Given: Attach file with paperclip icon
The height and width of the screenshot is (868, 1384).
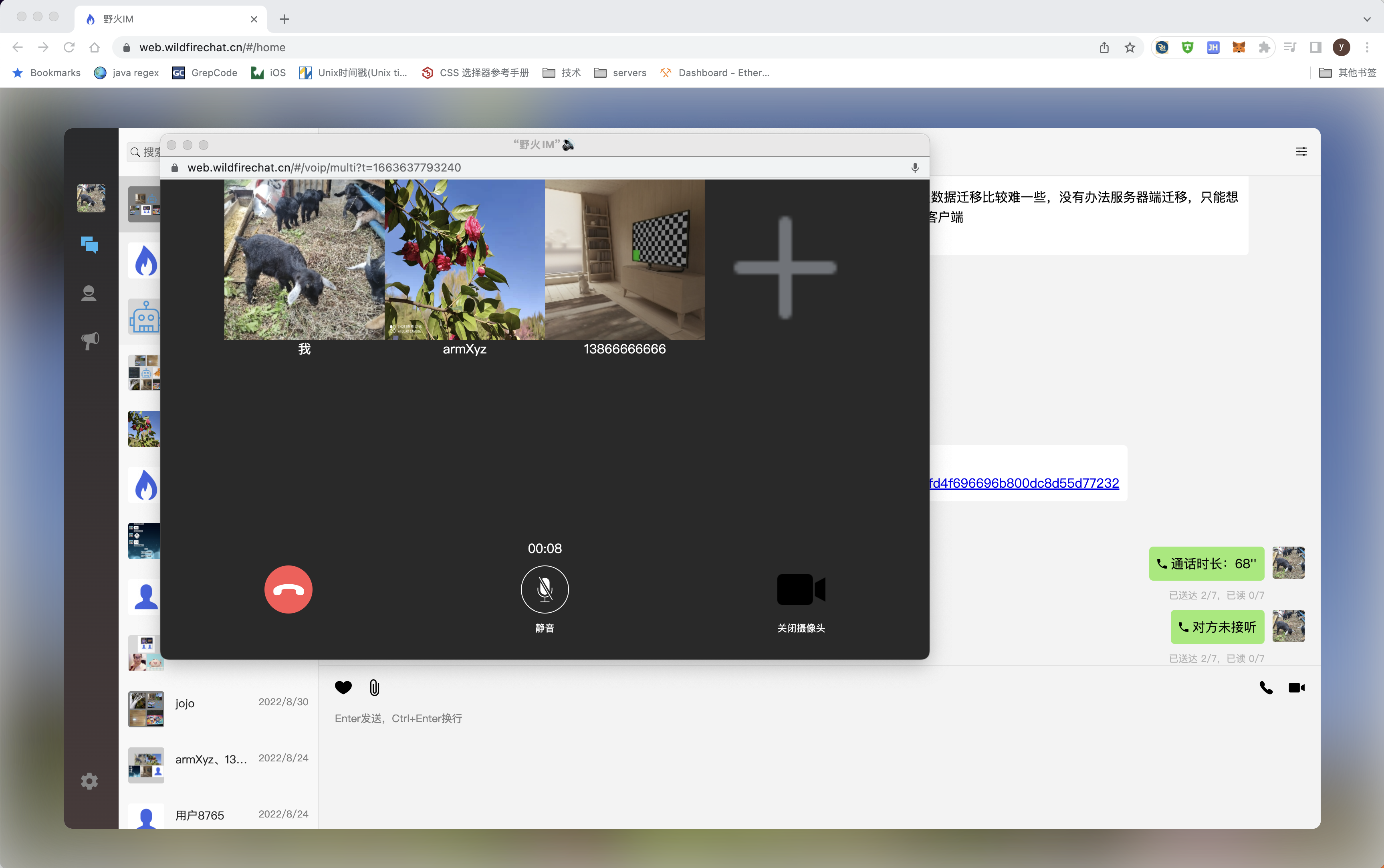Looking at the screenshot, I should coord(374,688).
